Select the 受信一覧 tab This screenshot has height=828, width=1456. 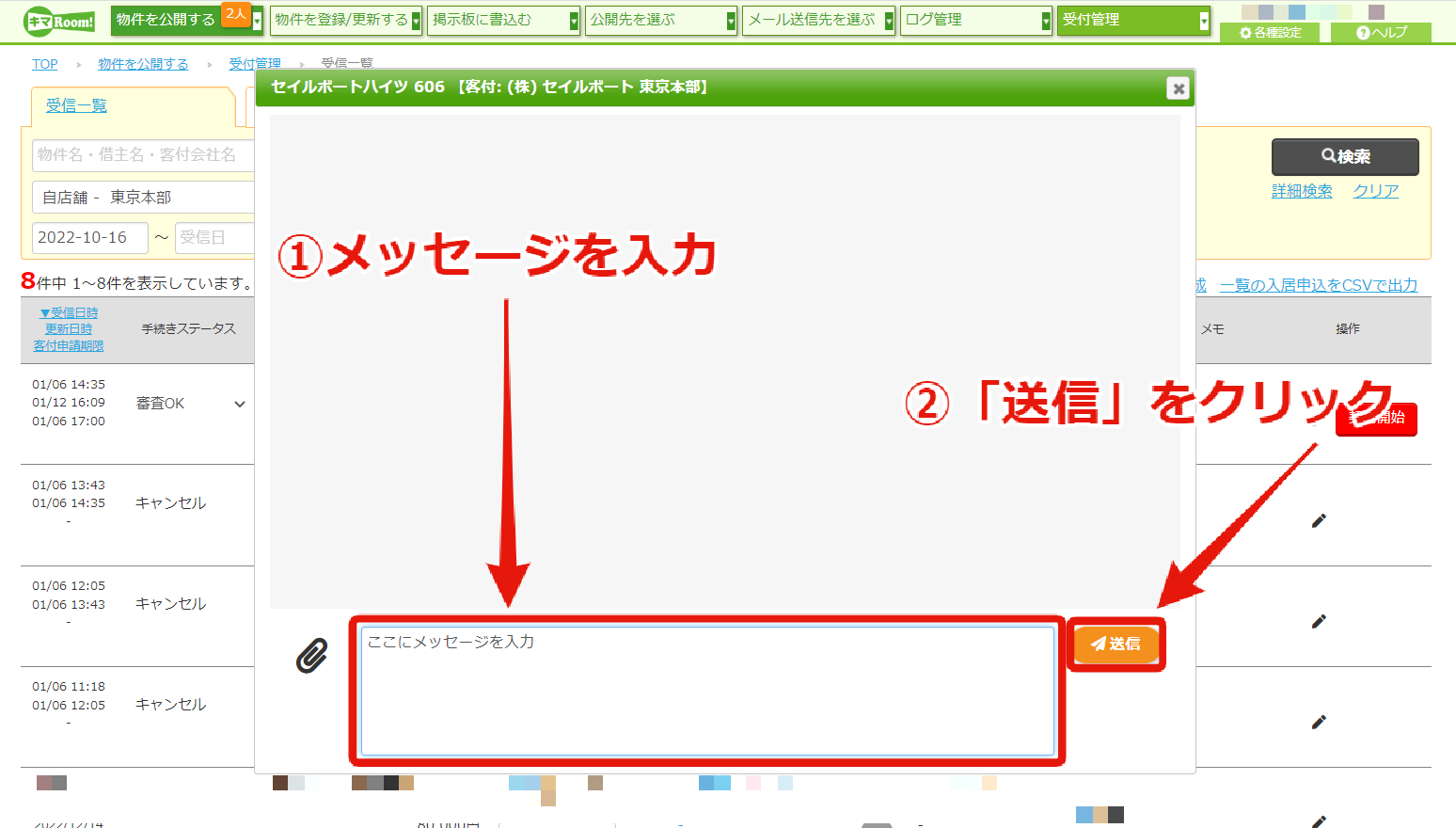click(76, 105)
